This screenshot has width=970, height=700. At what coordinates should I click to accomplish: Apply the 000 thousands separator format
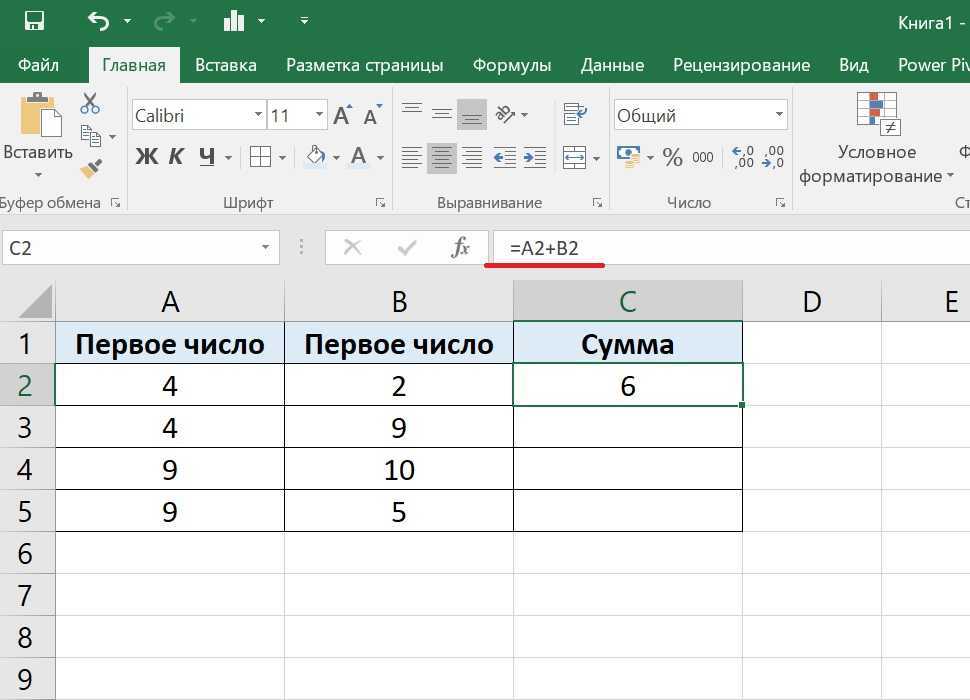pyautogui.click(x=703, y=158)
